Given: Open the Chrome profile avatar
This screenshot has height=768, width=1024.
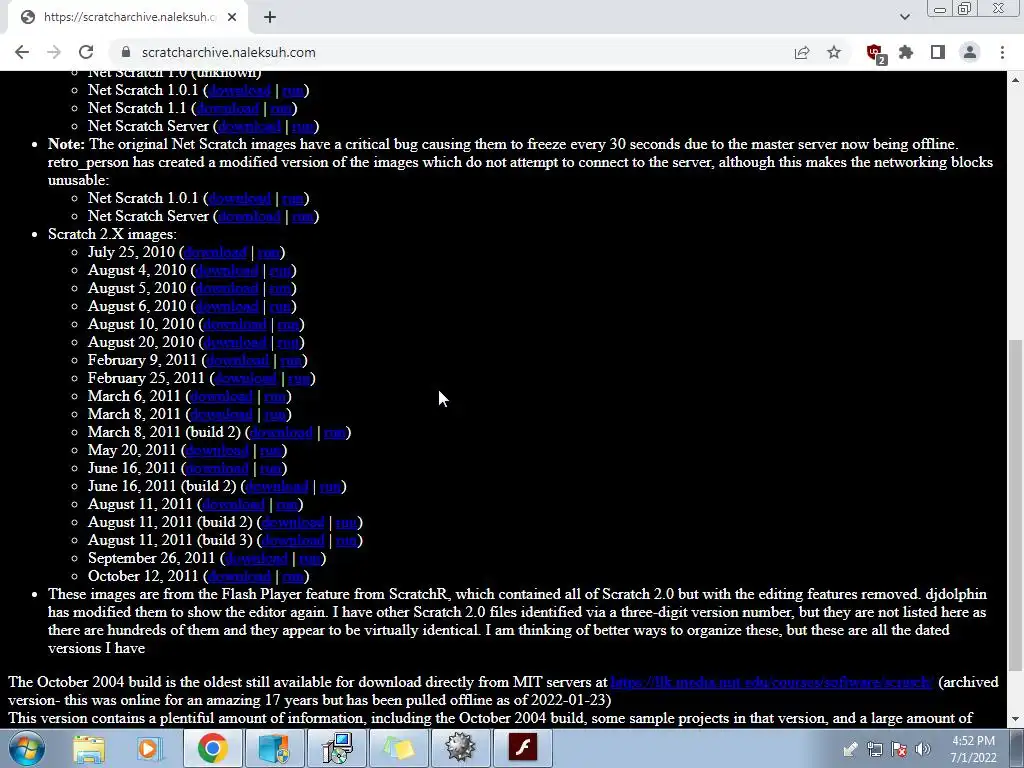Looking at the screenshot, I should click(970, 52).
